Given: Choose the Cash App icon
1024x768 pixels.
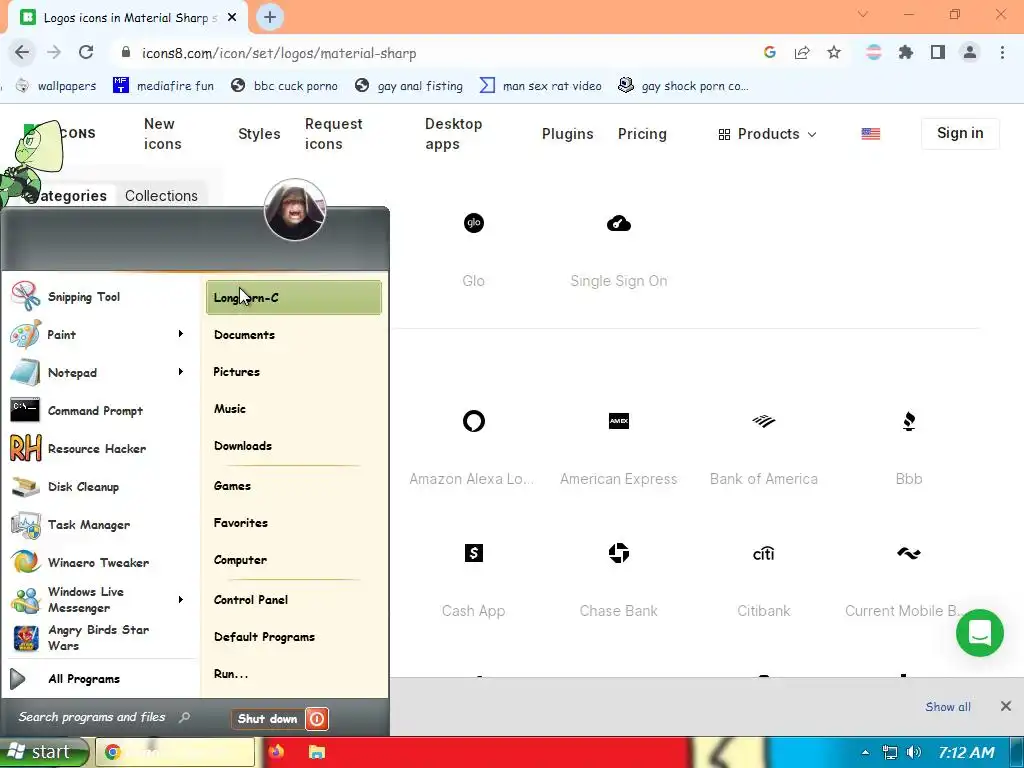Looking at the screenshot, I should pyautogui.click(x=473, y=553).
